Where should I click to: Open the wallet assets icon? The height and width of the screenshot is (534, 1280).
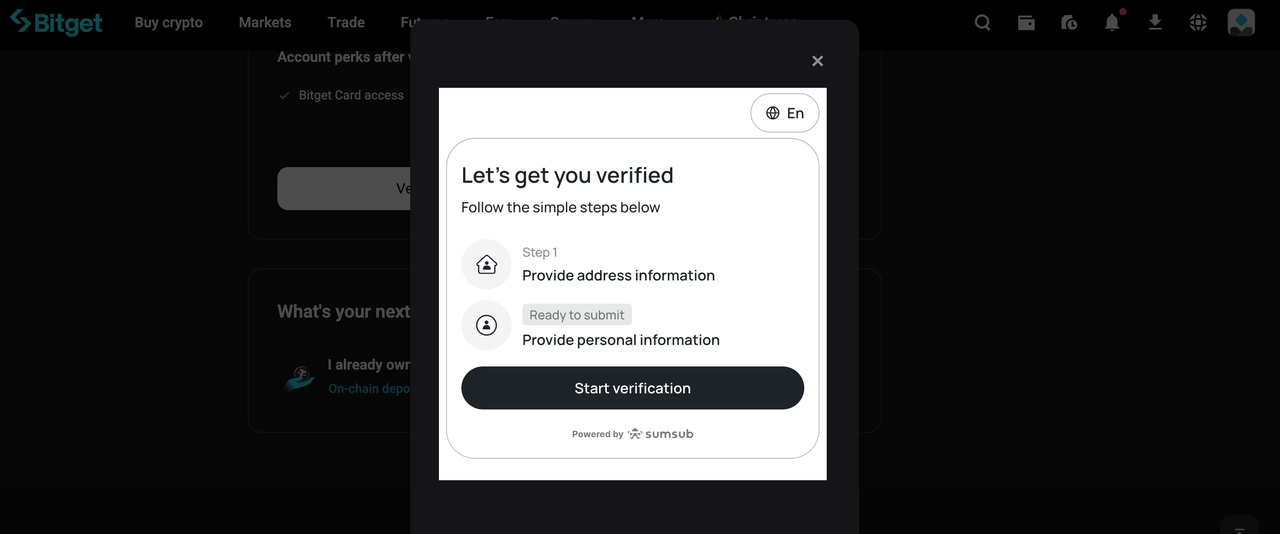[x=1026, y=22]
